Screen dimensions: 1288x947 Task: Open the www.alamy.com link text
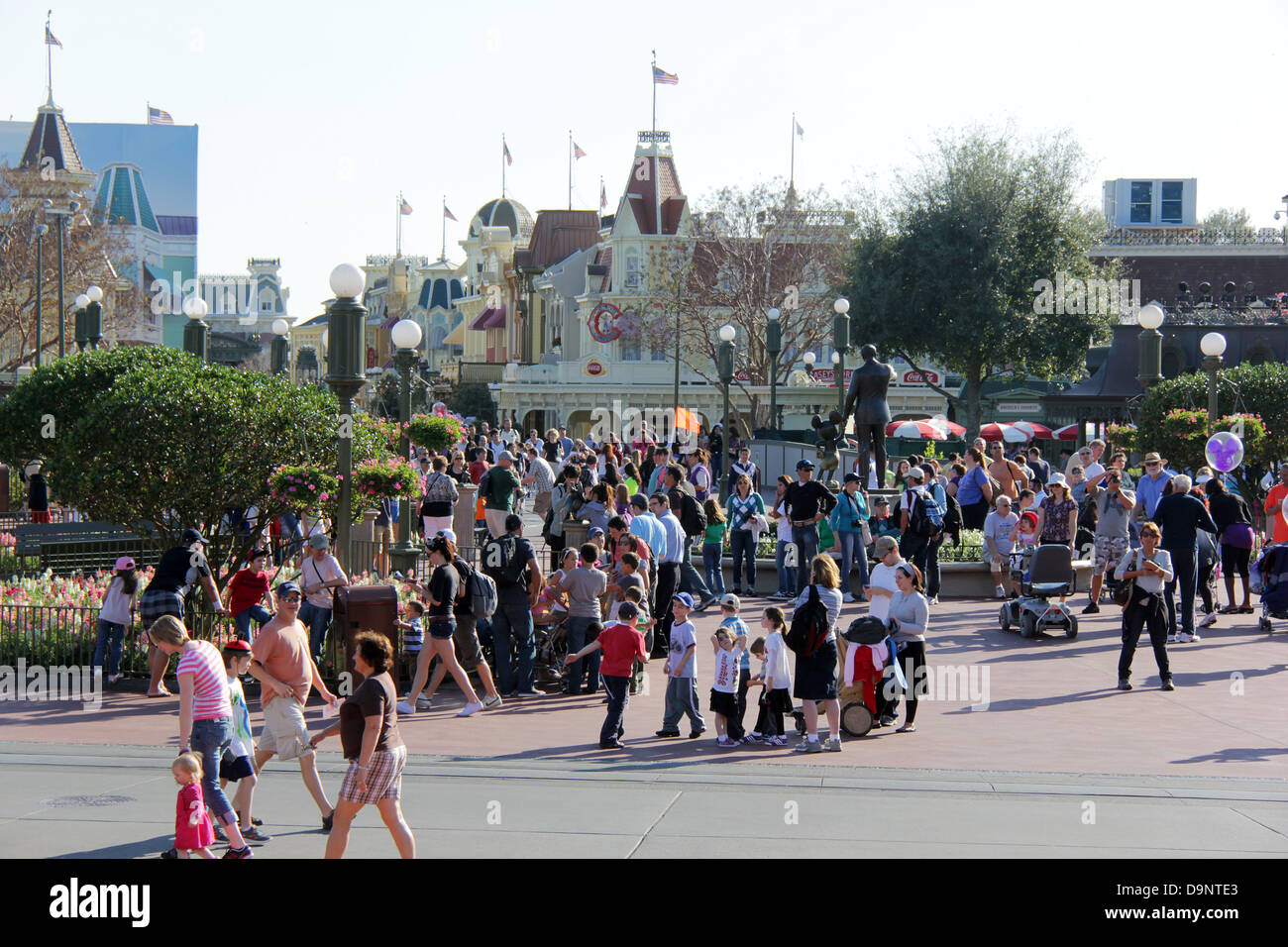coord(1172,914)
